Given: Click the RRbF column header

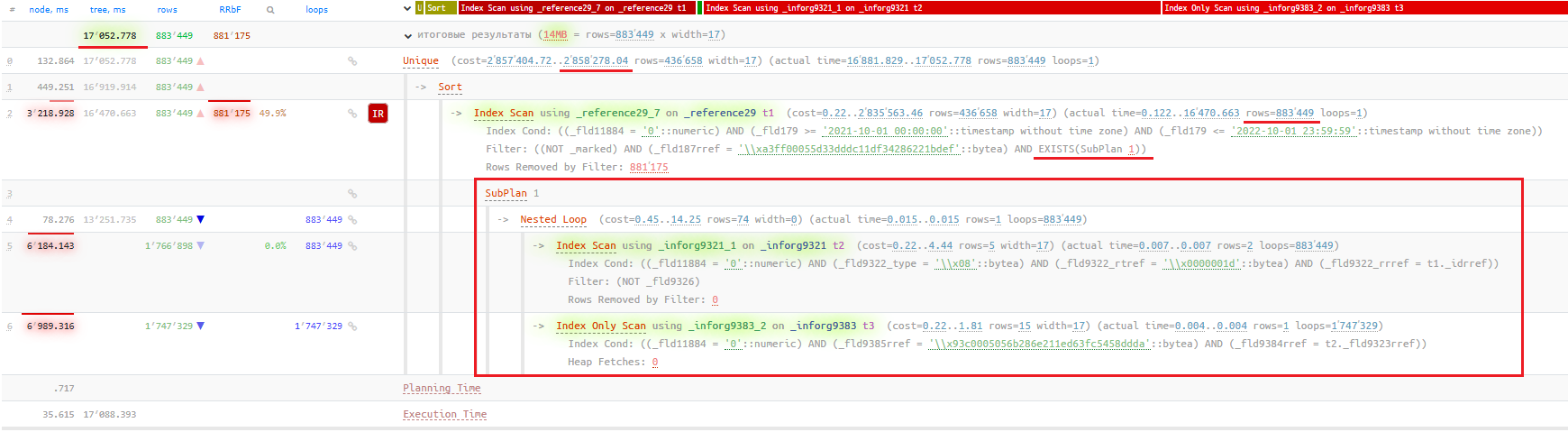Looking at the screenshot, I should pos(230,10).
